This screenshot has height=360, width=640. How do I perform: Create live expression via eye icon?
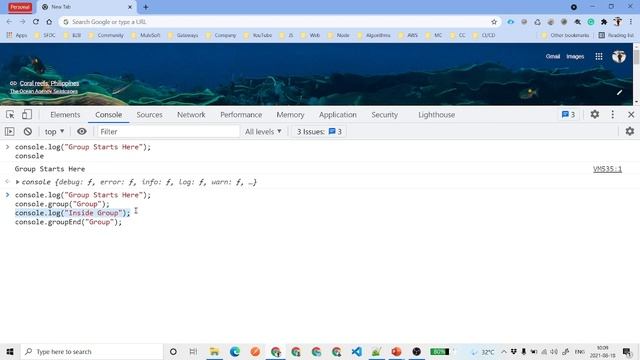click(82, 131)
